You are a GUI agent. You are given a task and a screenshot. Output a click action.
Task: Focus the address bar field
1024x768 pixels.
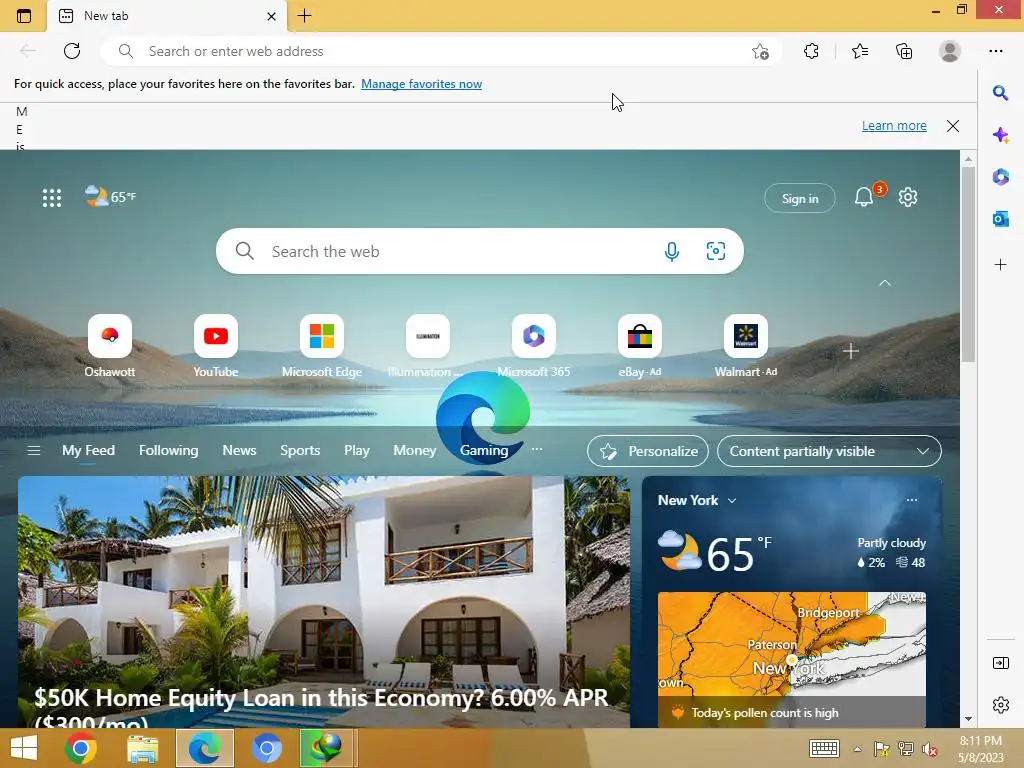pyautogui.click(x=441, y=51)
